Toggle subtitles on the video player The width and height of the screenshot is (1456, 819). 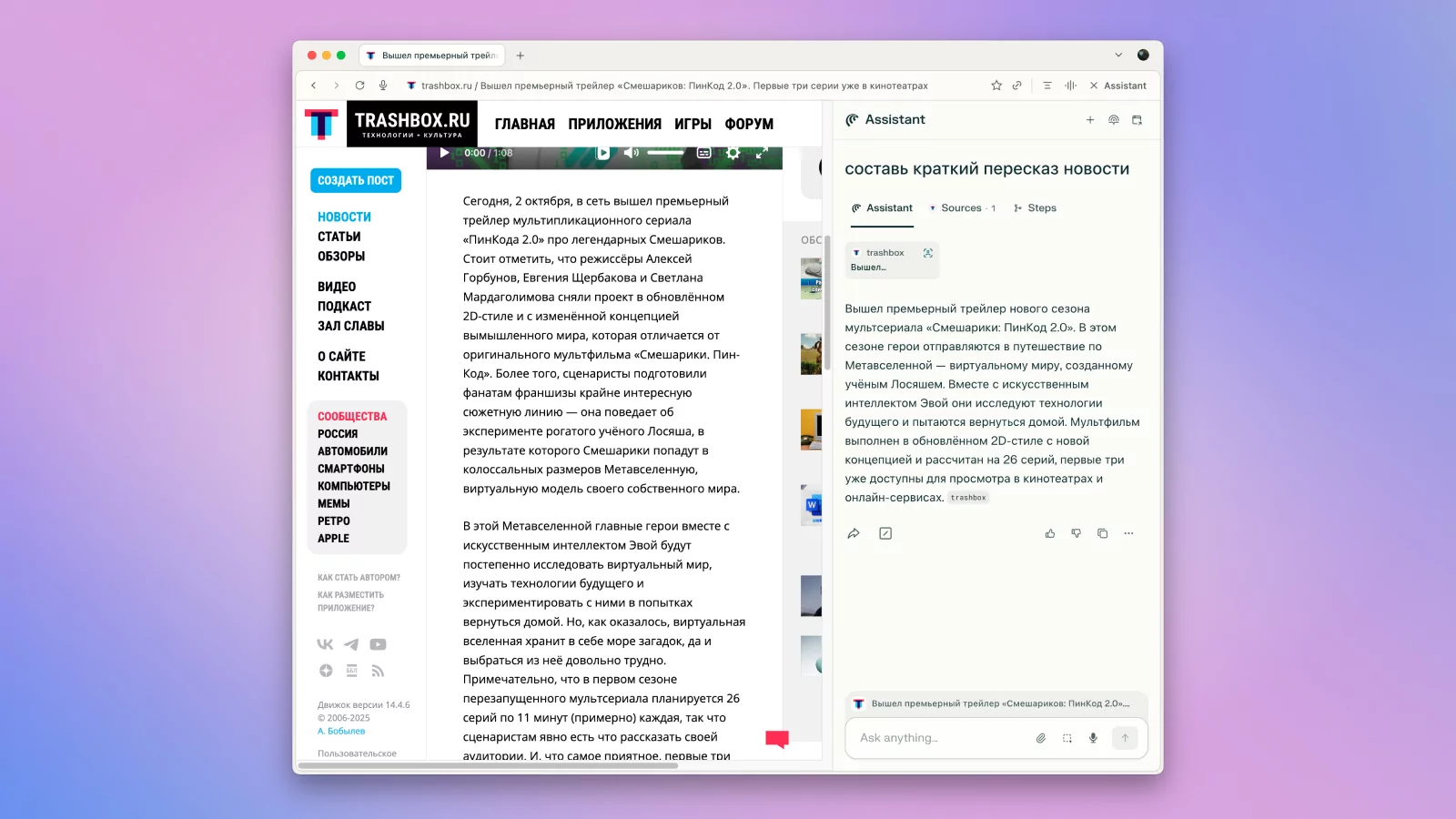coord(703,153)
